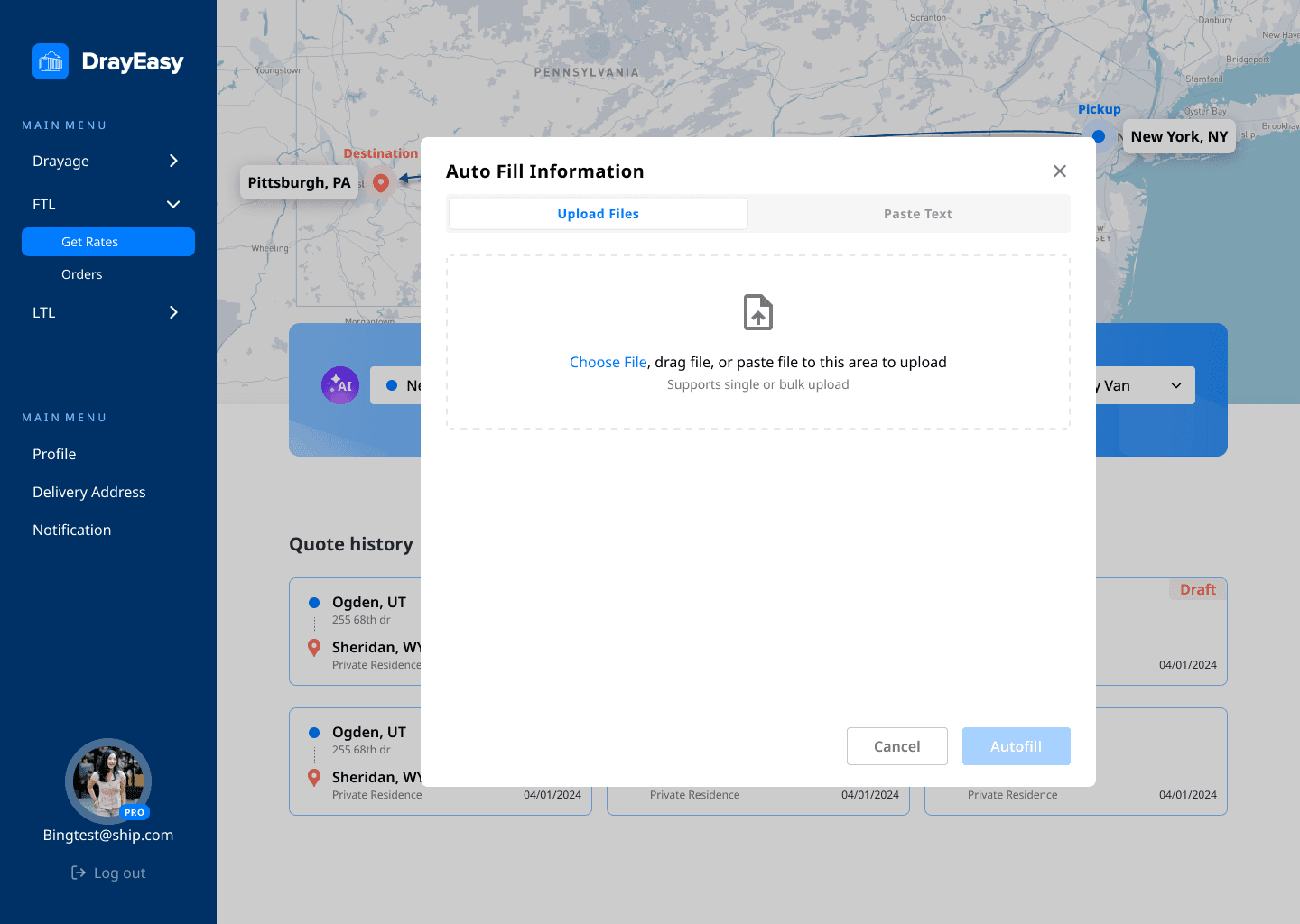Go to Delivery Address page
Viewport: 1300px width, 924px height.
pyautogui.click(x=89, y=492)
